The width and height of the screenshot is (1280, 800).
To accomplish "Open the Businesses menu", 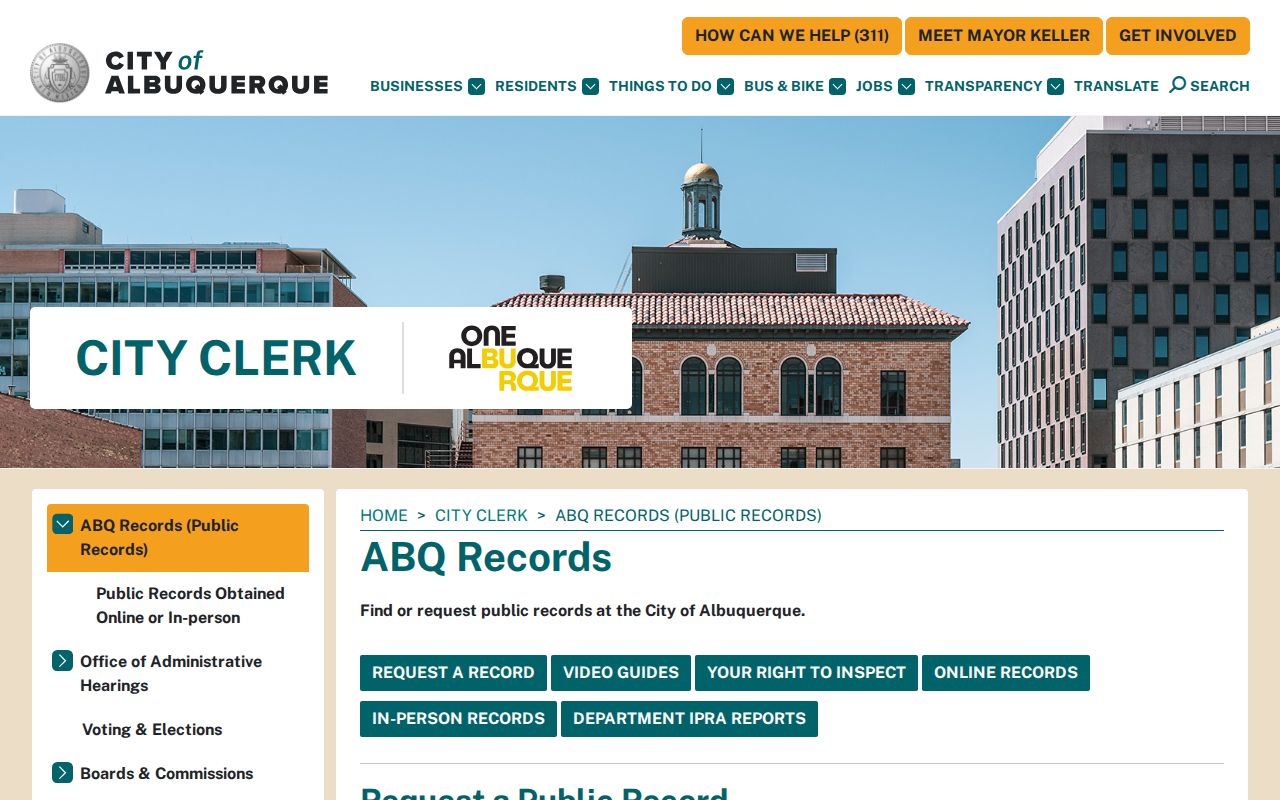I will tap(416, 86).
